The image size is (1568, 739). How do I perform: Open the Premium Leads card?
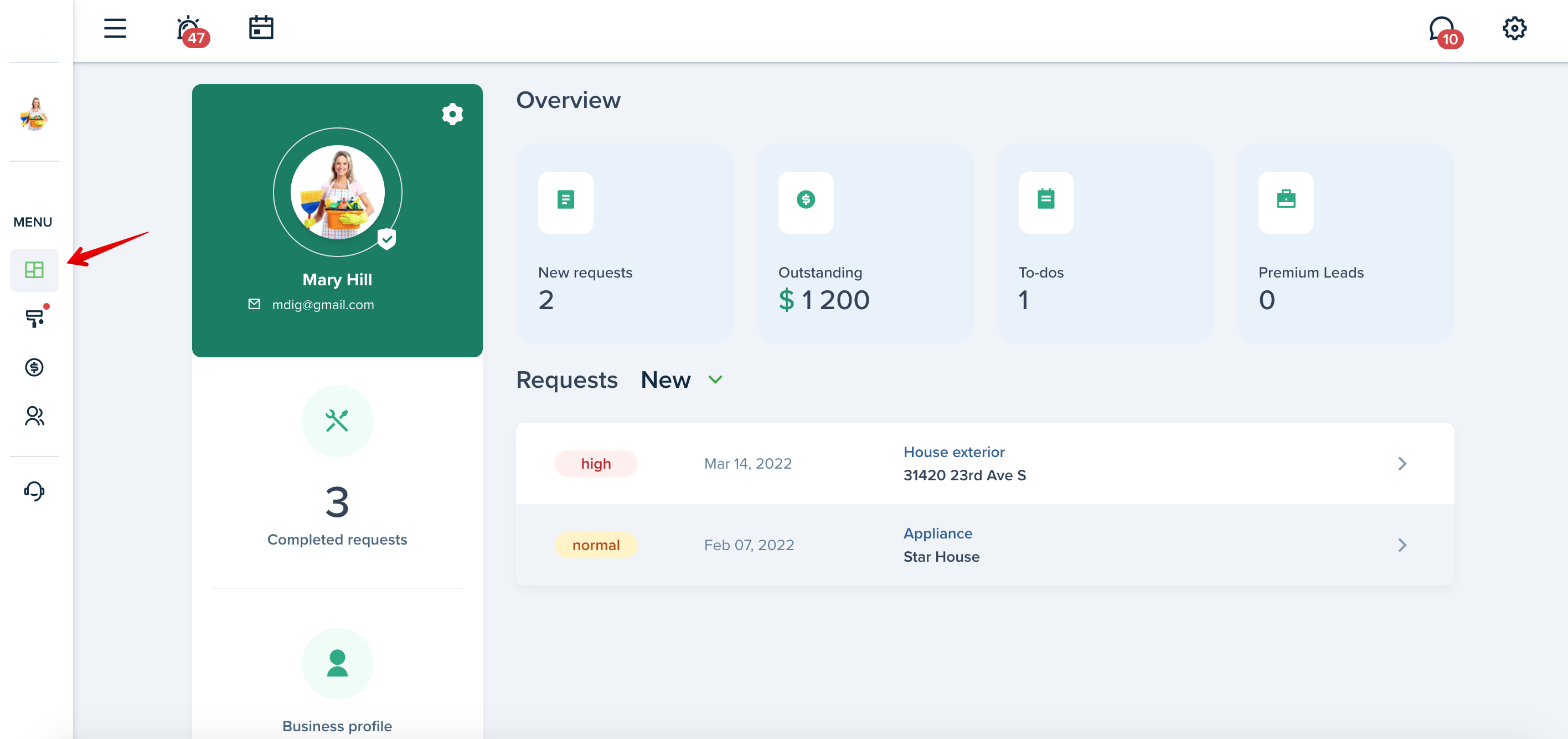(x=1345, y=243)
